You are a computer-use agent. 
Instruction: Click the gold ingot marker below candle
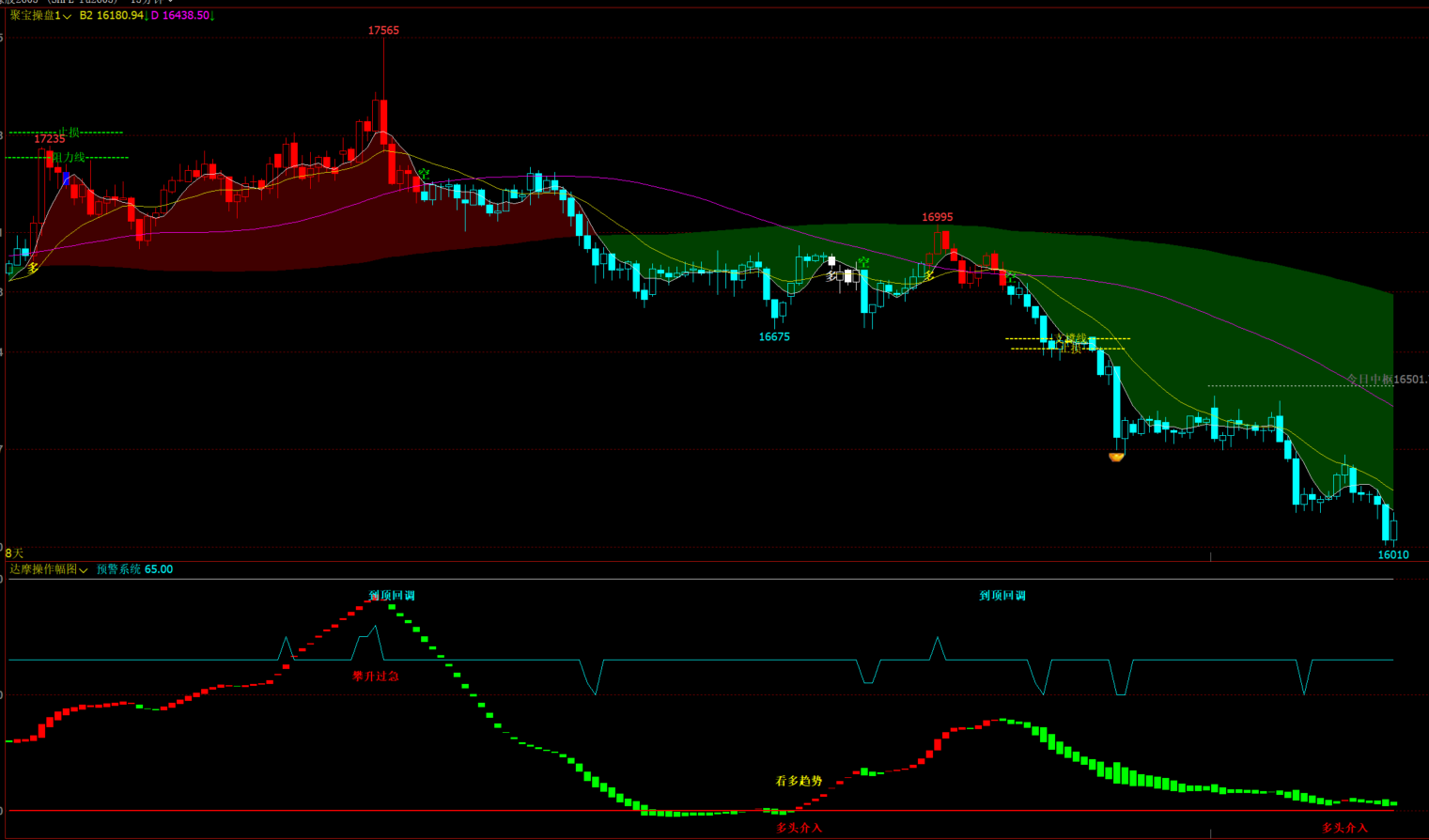click(x=1116, y=458)
